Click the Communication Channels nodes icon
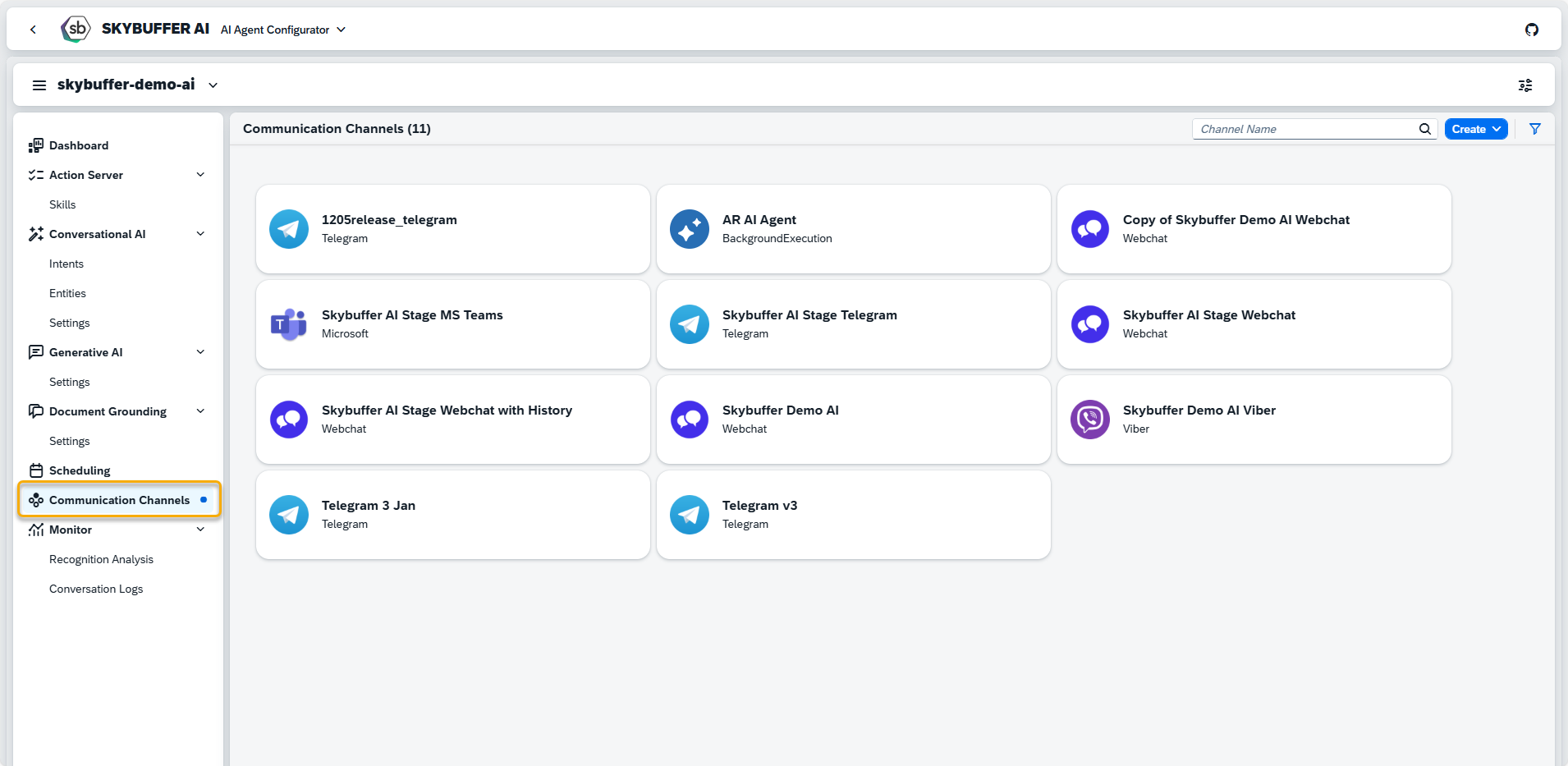Viewport: 1568px width, 766px height. [36, 500]
